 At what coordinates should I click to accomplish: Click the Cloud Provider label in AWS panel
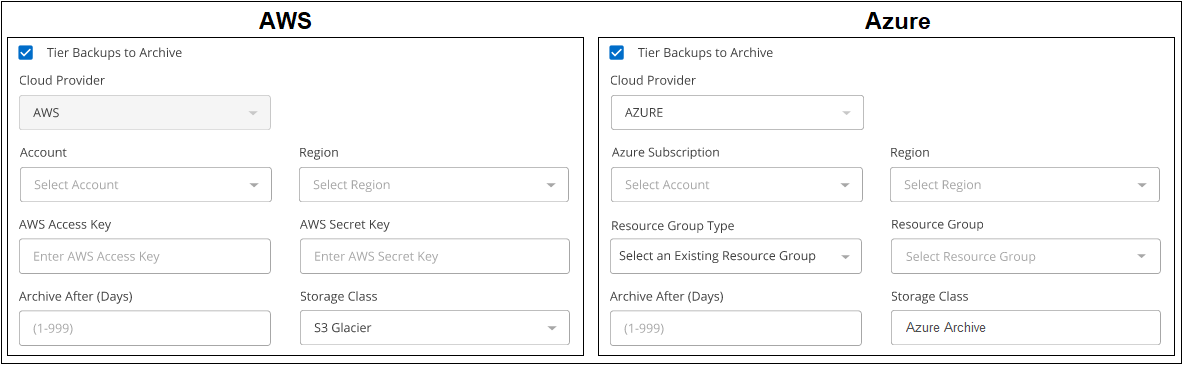pos(62,80)
